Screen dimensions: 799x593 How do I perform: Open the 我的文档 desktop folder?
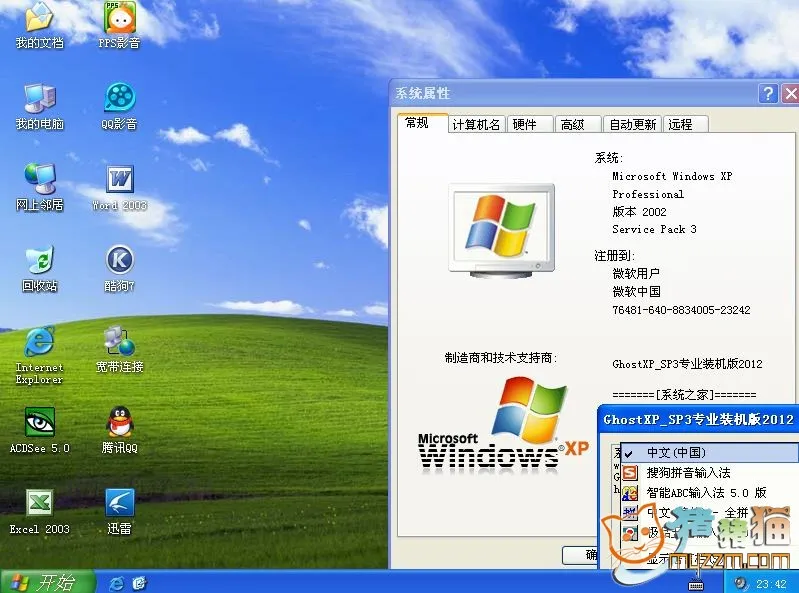(39, 25)
